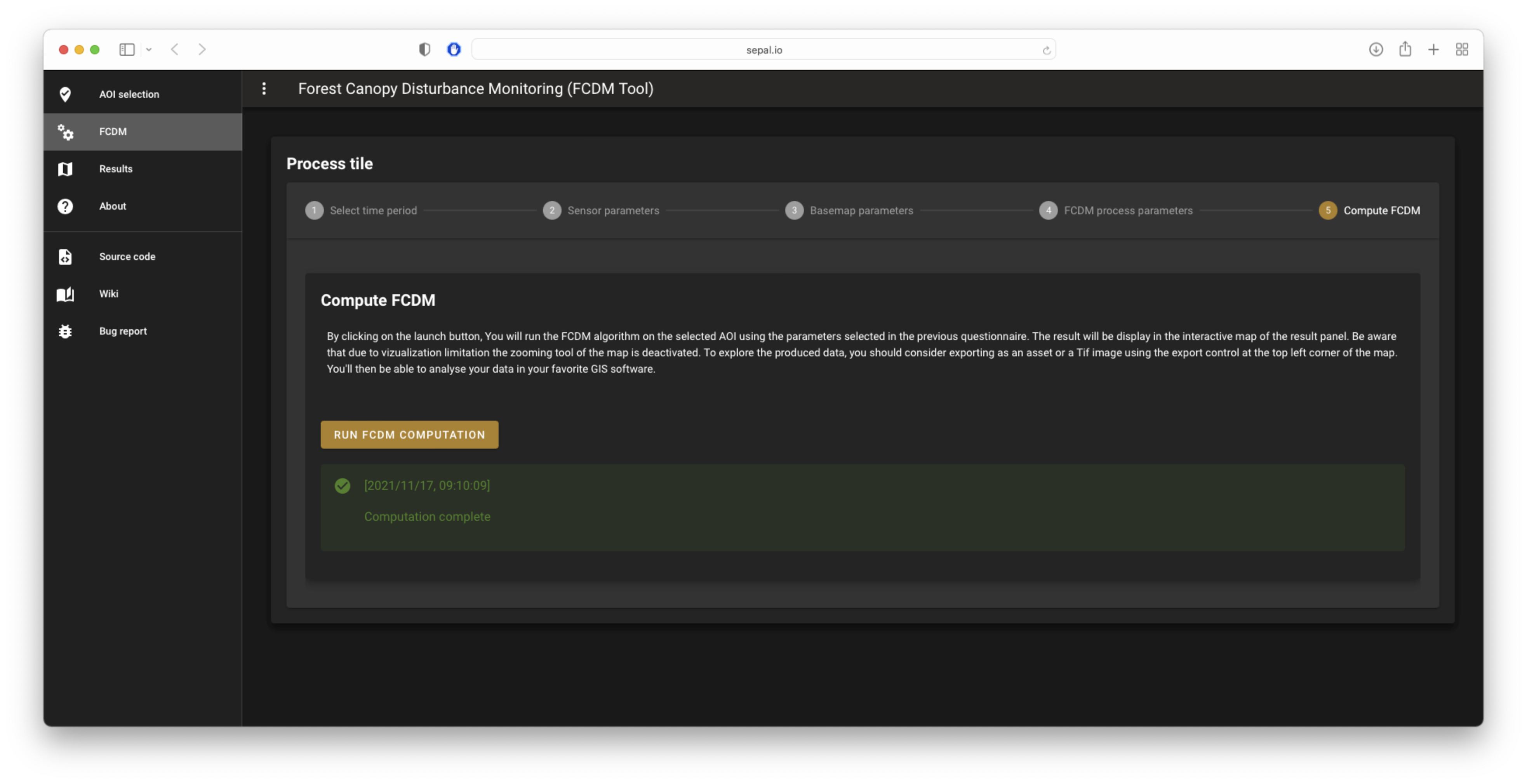Click the About question mark icon

65,206
